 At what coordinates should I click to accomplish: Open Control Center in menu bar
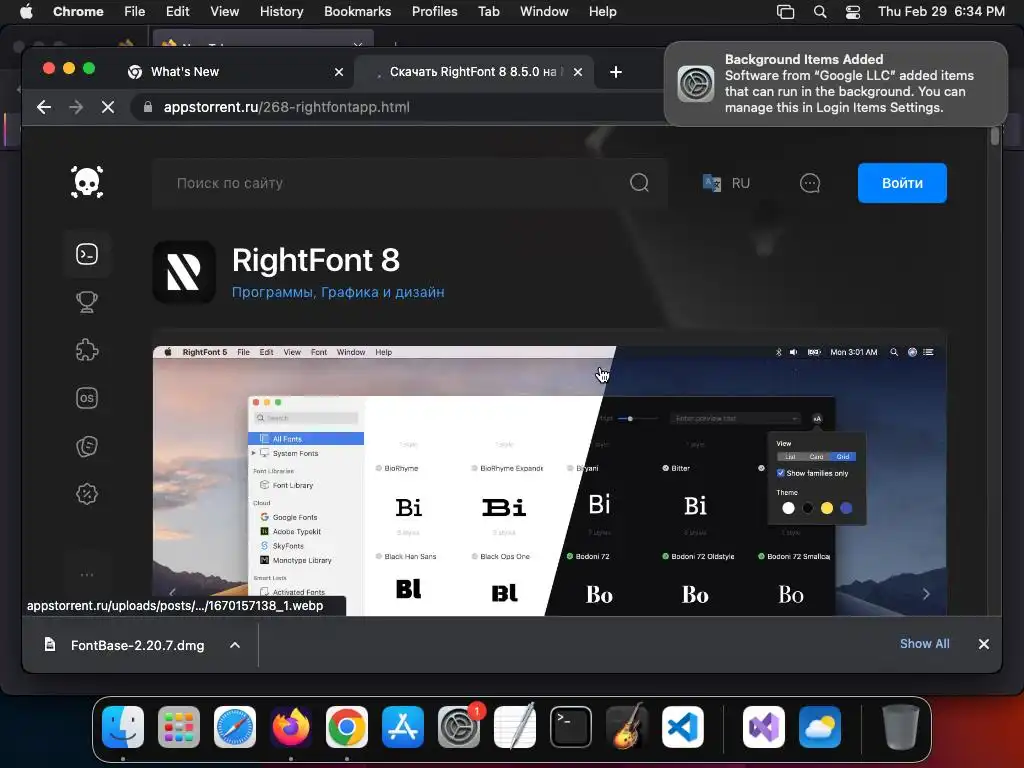pos(852,12)
